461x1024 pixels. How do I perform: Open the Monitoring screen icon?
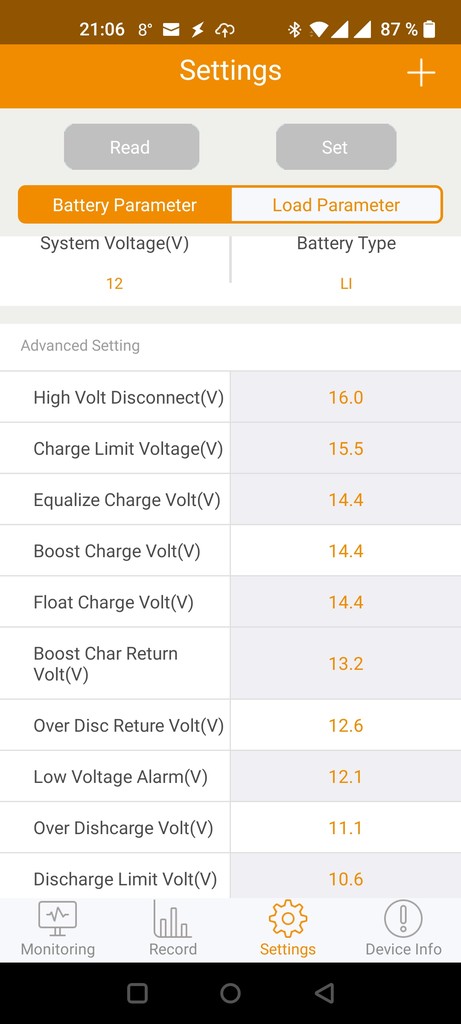coord(57,918)
